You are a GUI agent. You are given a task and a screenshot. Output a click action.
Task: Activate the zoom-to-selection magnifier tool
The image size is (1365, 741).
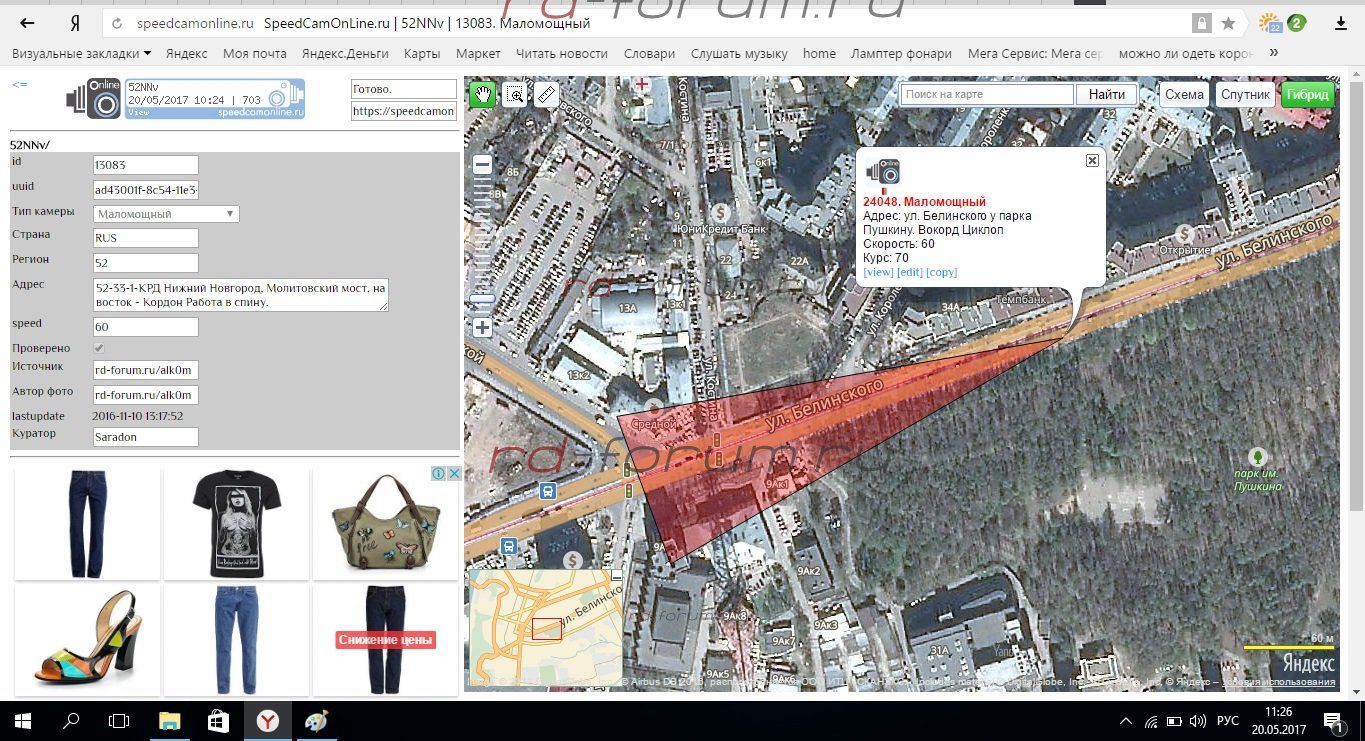pyautogui.click(x=514, y=95)
